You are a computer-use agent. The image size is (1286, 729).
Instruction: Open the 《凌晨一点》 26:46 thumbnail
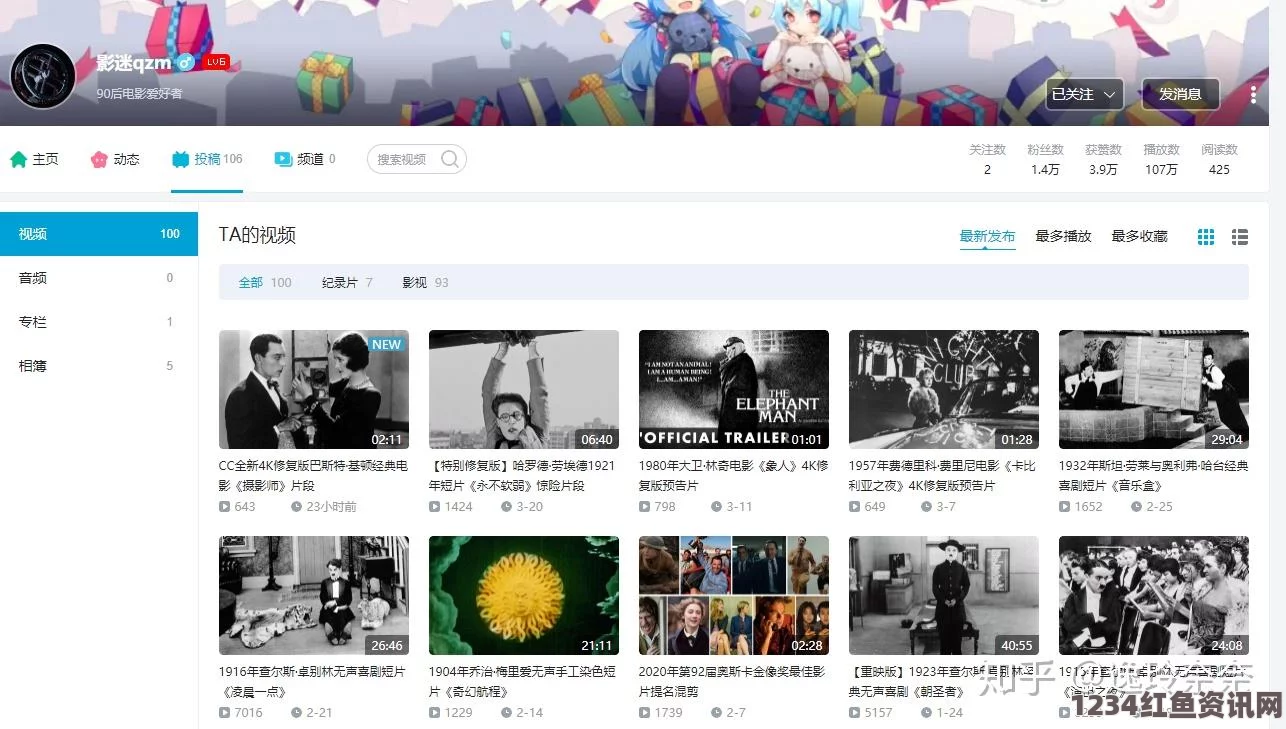click(x=314, y=595)
